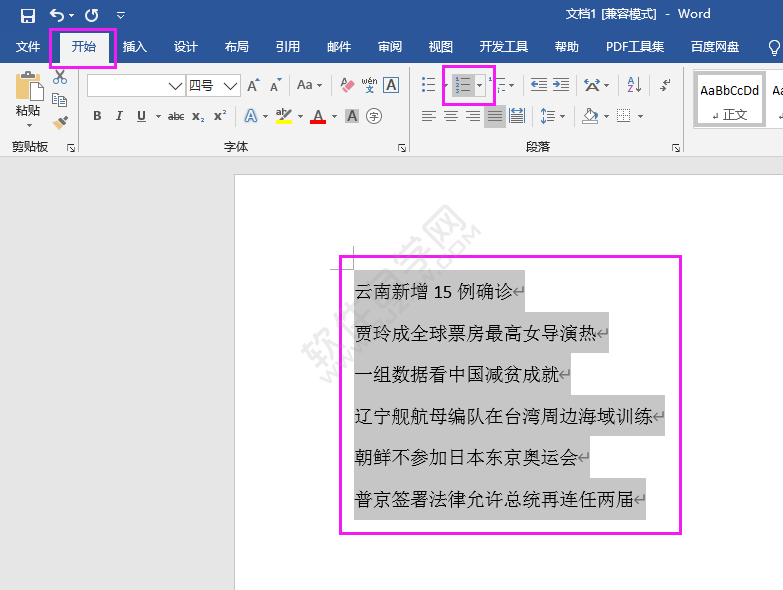Open the 布局 ribbon tab
This screenshot has height=590, width=783.
pyautogui.click(x=237, y=46)
